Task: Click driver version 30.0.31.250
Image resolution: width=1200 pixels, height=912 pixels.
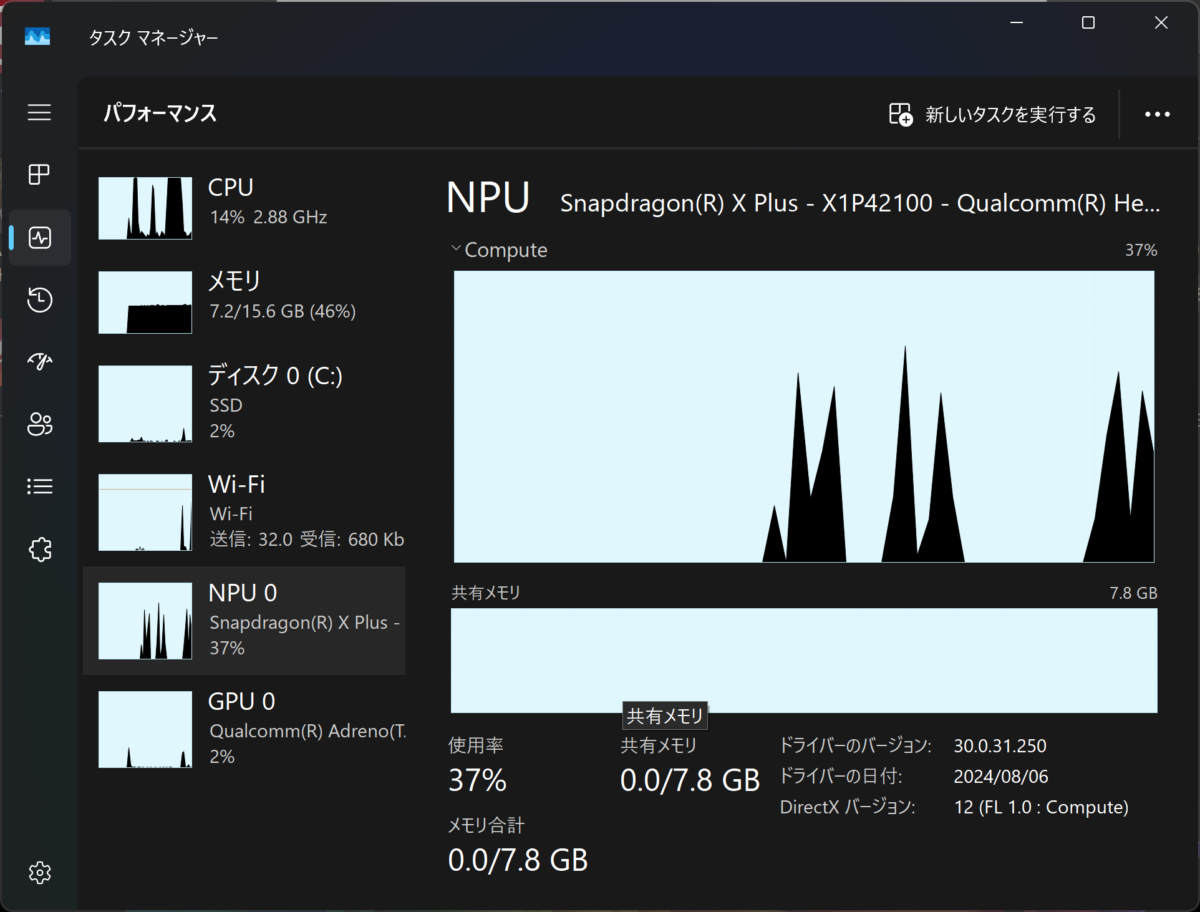Action: [x=1000, y=746]
